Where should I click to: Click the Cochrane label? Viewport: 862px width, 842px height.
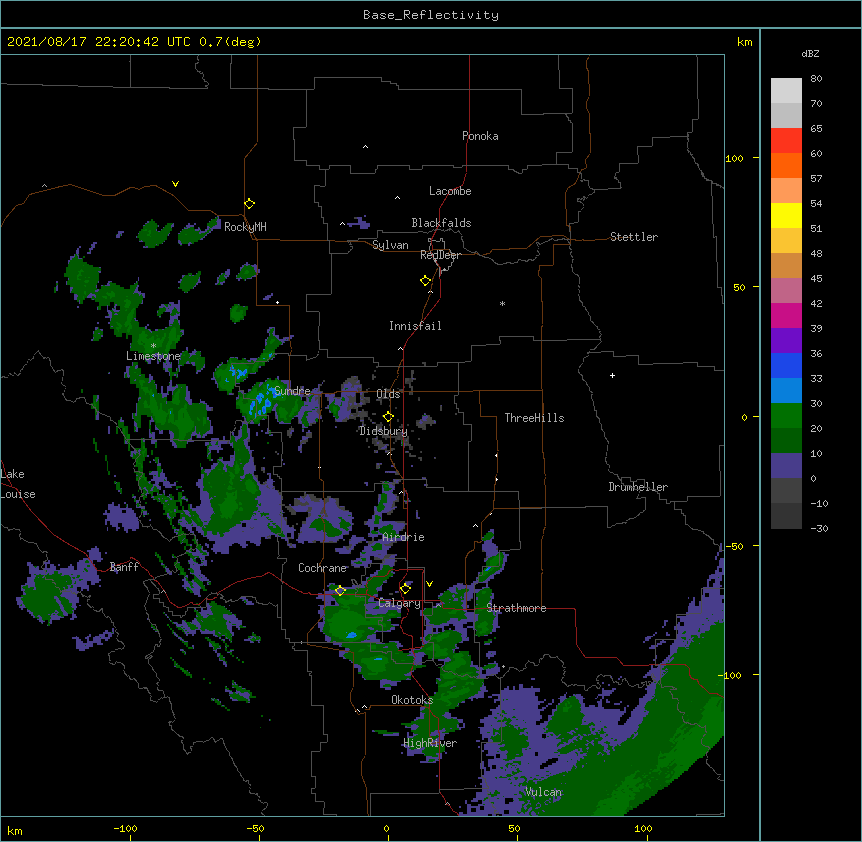(322, 568)
